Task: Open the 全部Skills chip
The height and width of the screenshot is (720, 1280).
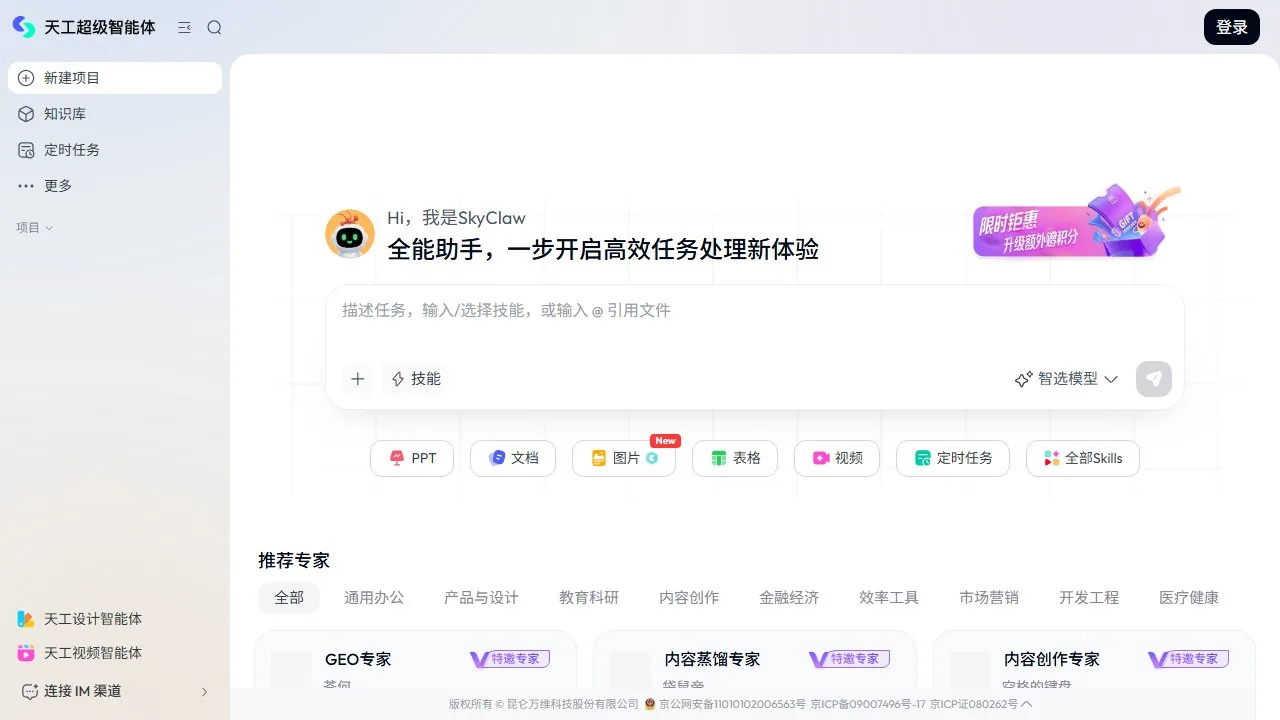Action: pyautogui.click(x=1083, y=458)
